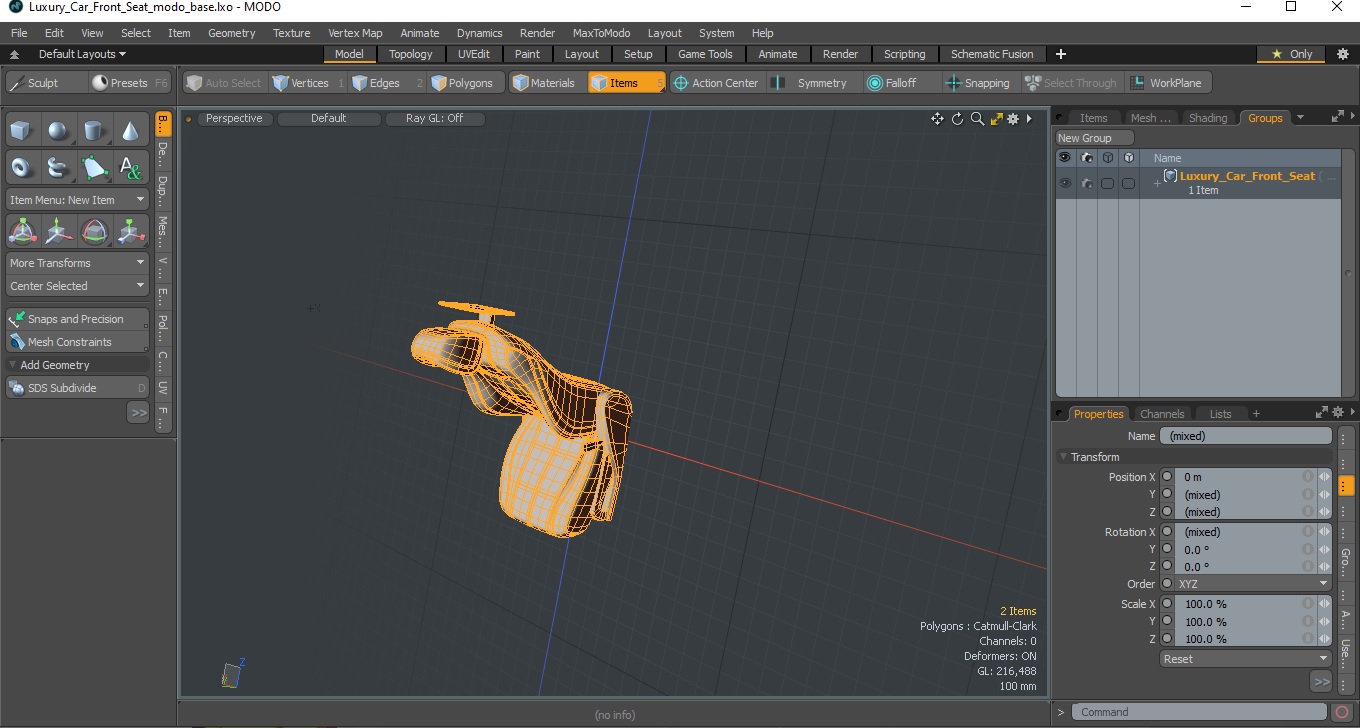
Task: Click Position X keyframe circle
Action: tap(1167, 477)
